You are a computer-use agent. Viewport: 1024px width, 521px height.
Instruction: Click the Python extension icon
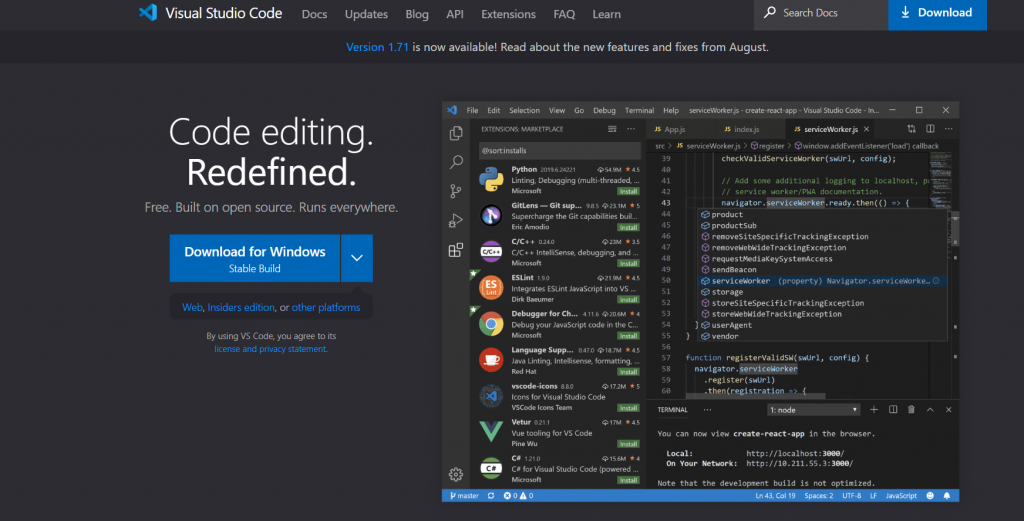(491, 180)
